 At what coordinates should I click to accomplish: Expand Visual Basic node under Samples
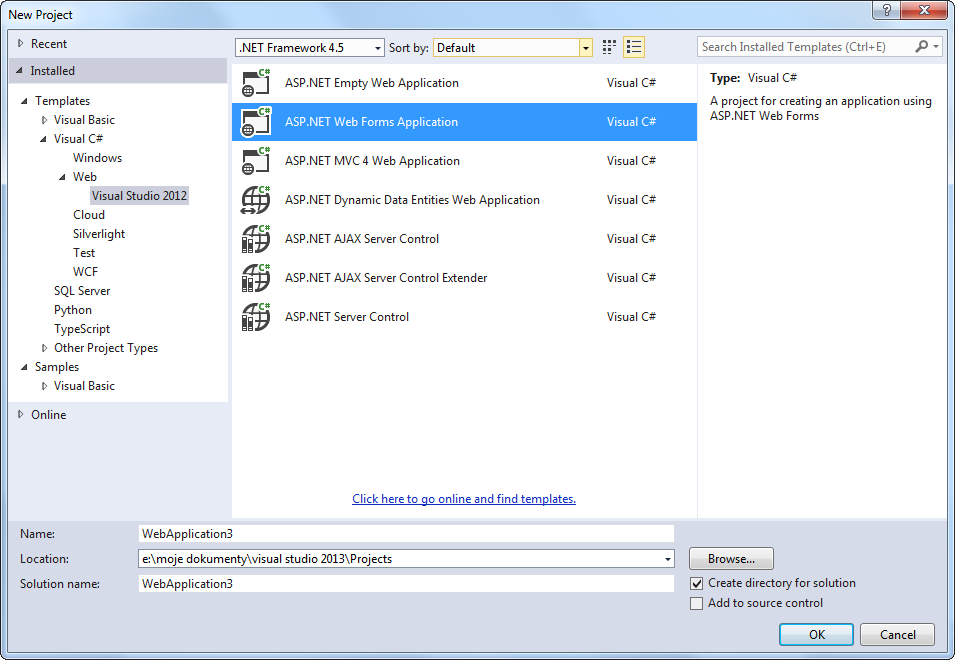(44, 386)
